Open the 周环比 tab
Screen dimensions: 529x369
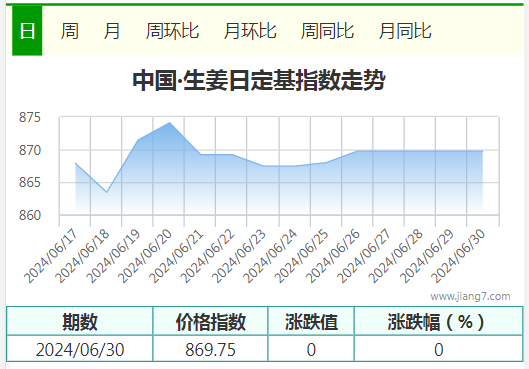click(x=172, y=31)
